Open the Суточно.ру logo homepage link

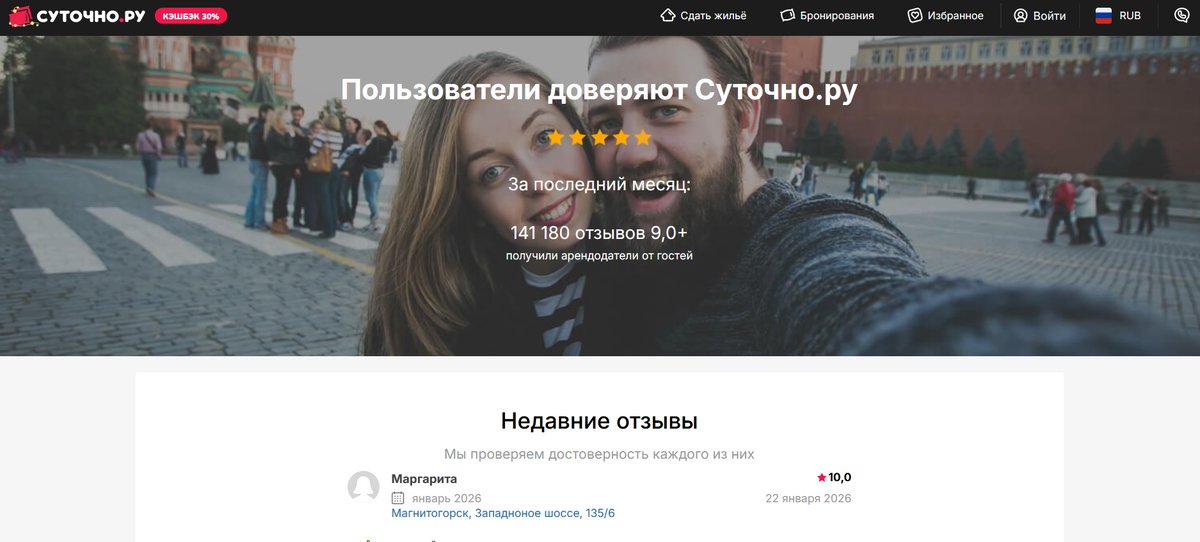(x=77, y=16)
